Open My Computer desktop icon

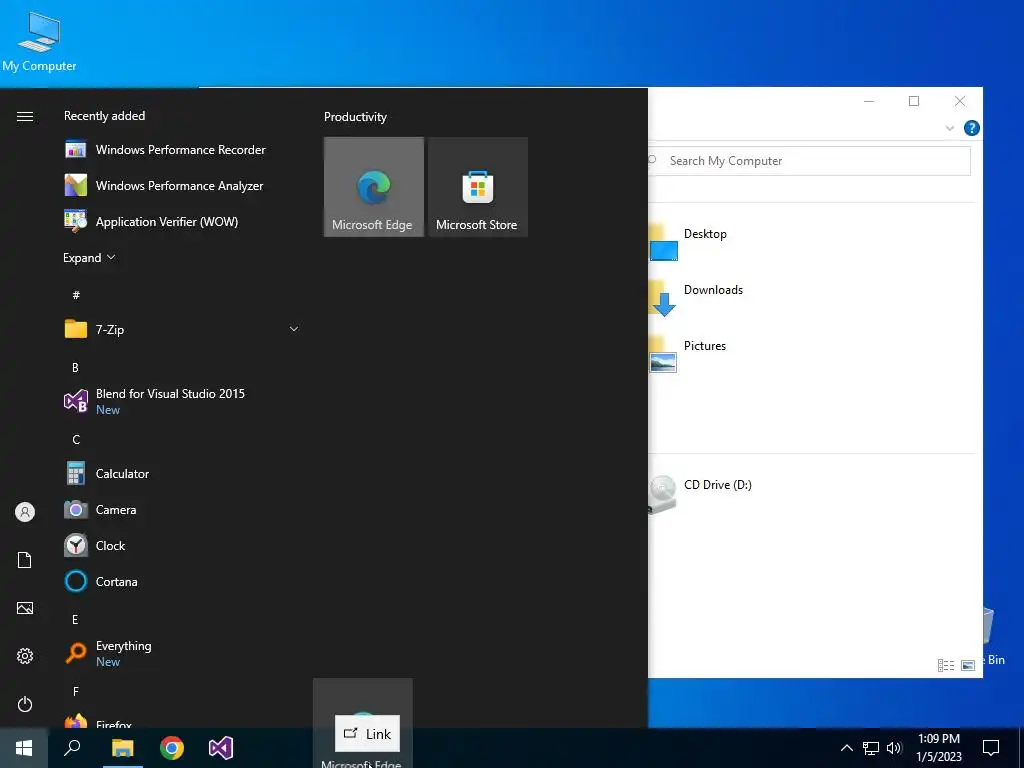coord(39,40)
